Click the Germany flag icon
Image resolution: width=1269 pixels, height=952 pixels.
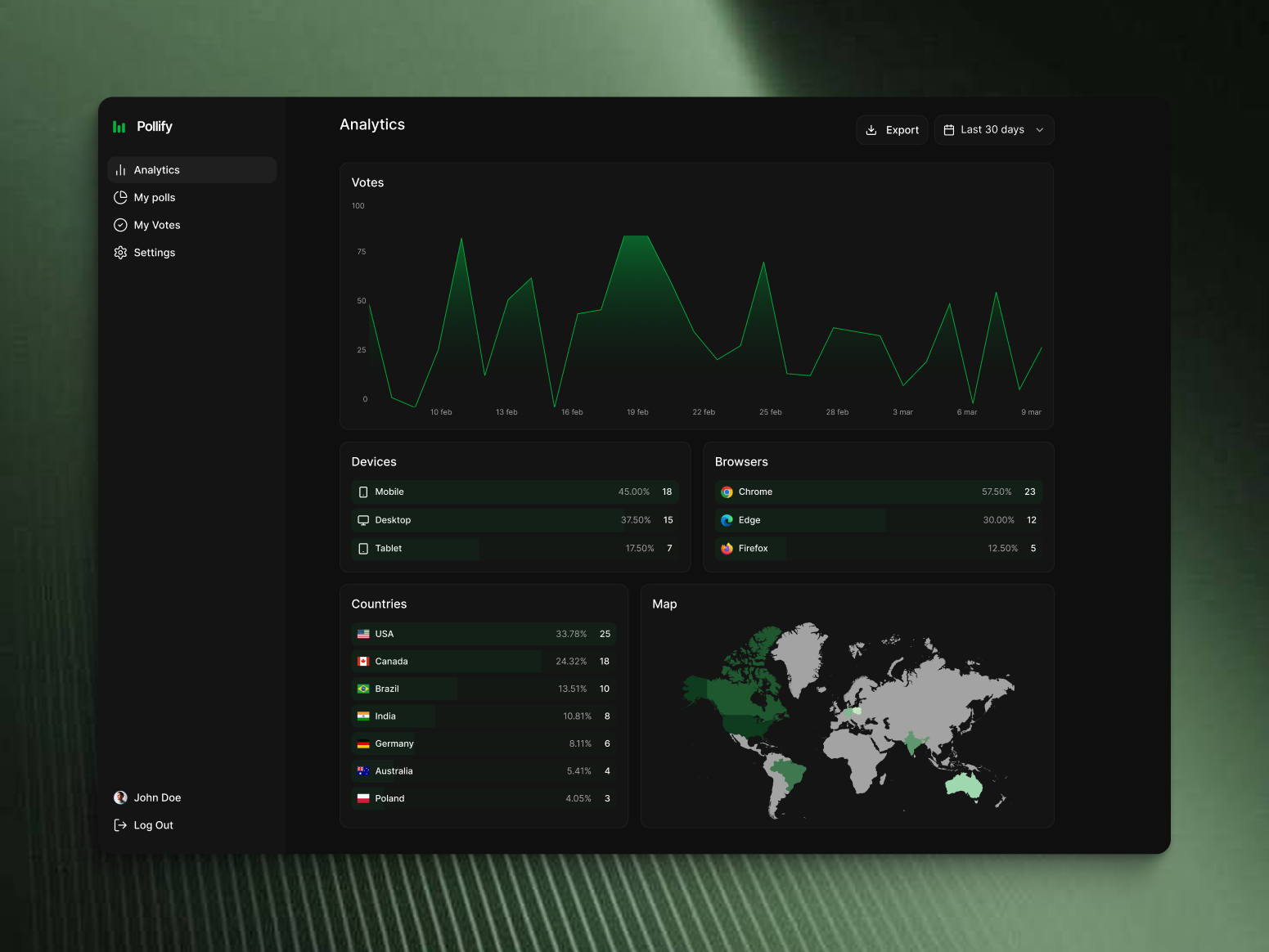tap(363, 744)
